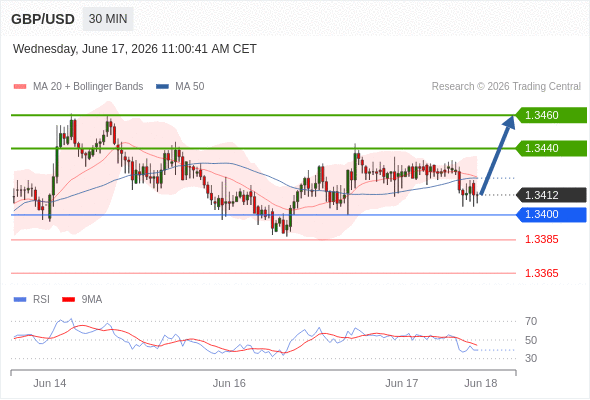Click the 1.3460 resistance price tag
The width and height of the screenshot is (590, 400).
pyautogui.click(x=551, y=115)
